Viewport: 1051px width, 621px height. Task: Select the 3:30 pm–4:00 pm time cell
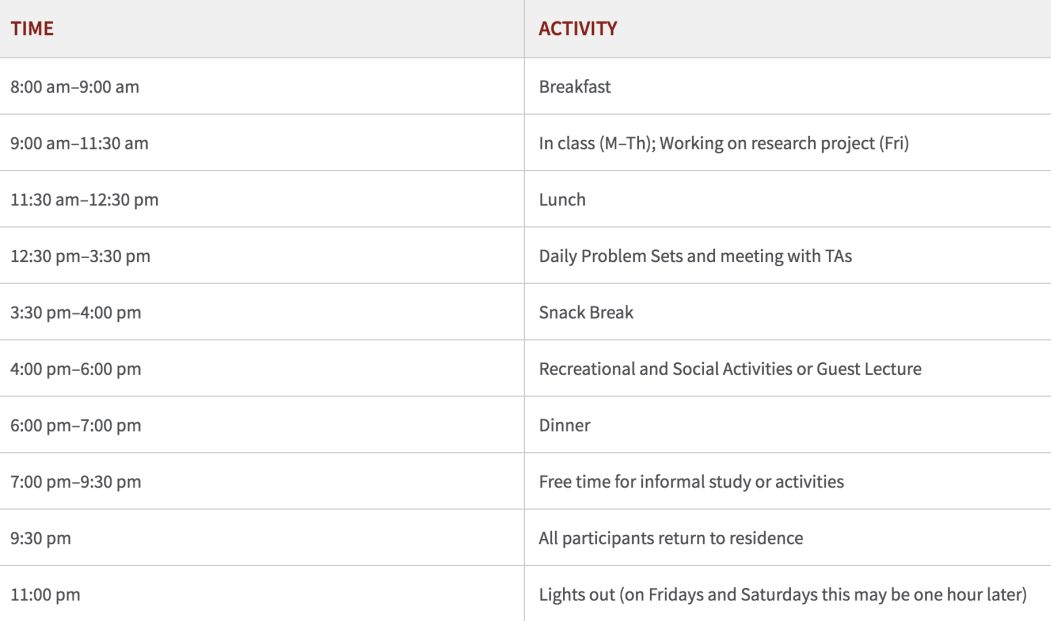pos(76,313)
